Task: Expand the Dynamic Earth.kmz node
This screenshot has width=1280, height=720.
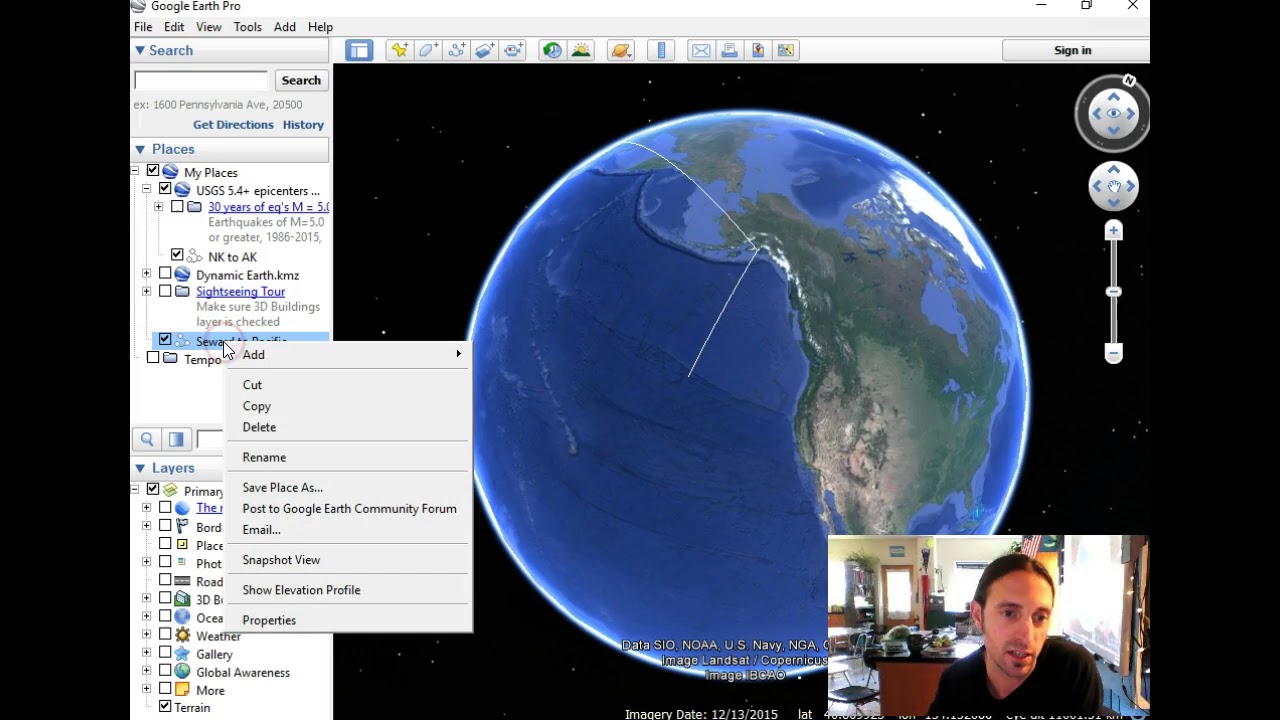Action: 147,274
